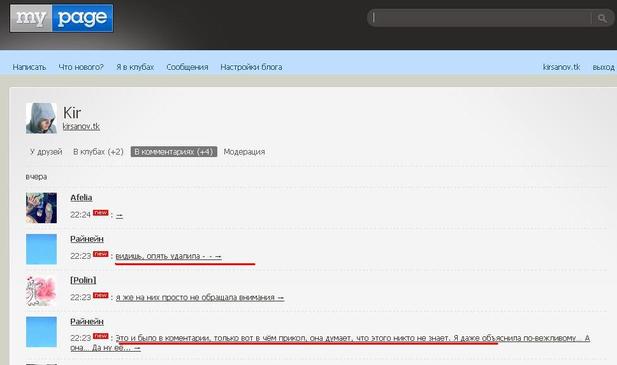
Task: Select the В комментариях (+4) tab
Action: point(174,152)
